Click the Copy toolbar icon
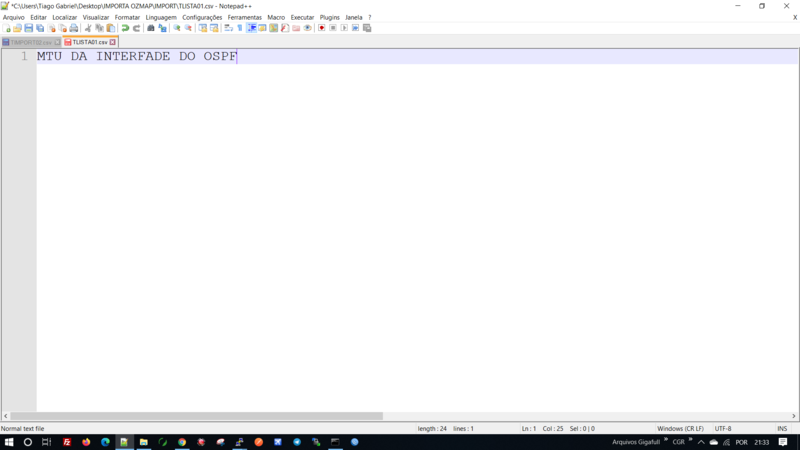This screenshot has width=800, height=450. coord(99,28)
